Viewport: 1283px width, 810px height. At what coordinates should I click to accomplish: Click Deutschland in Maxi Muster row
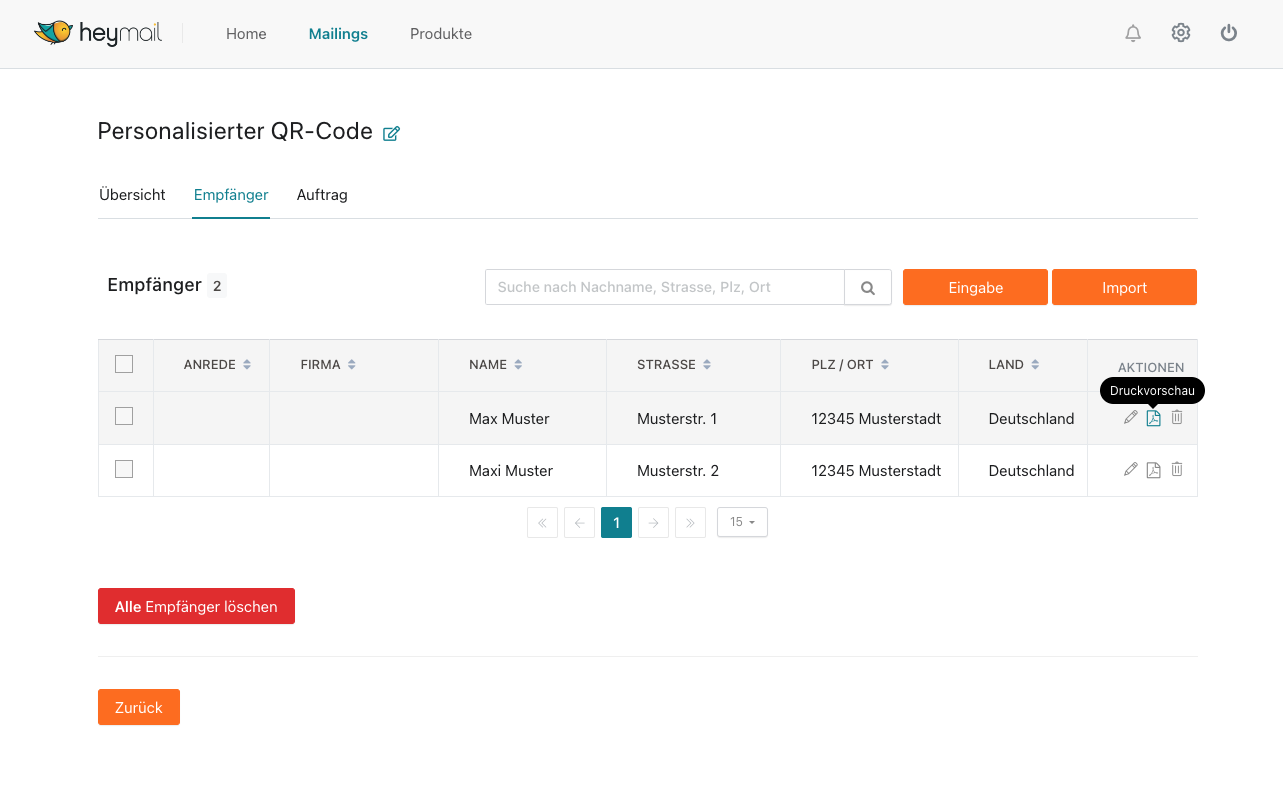click(x=1031, y=471)
